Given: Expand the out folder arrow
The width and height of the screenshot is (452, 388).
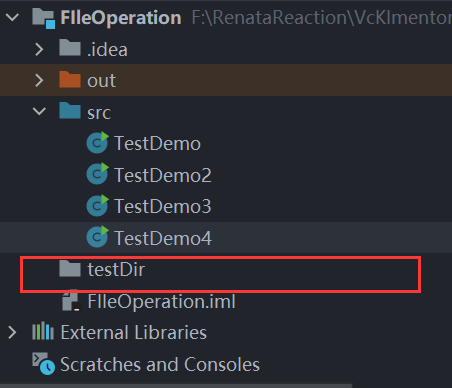Looking at the screenshot, I should click(x=39, y=80).
